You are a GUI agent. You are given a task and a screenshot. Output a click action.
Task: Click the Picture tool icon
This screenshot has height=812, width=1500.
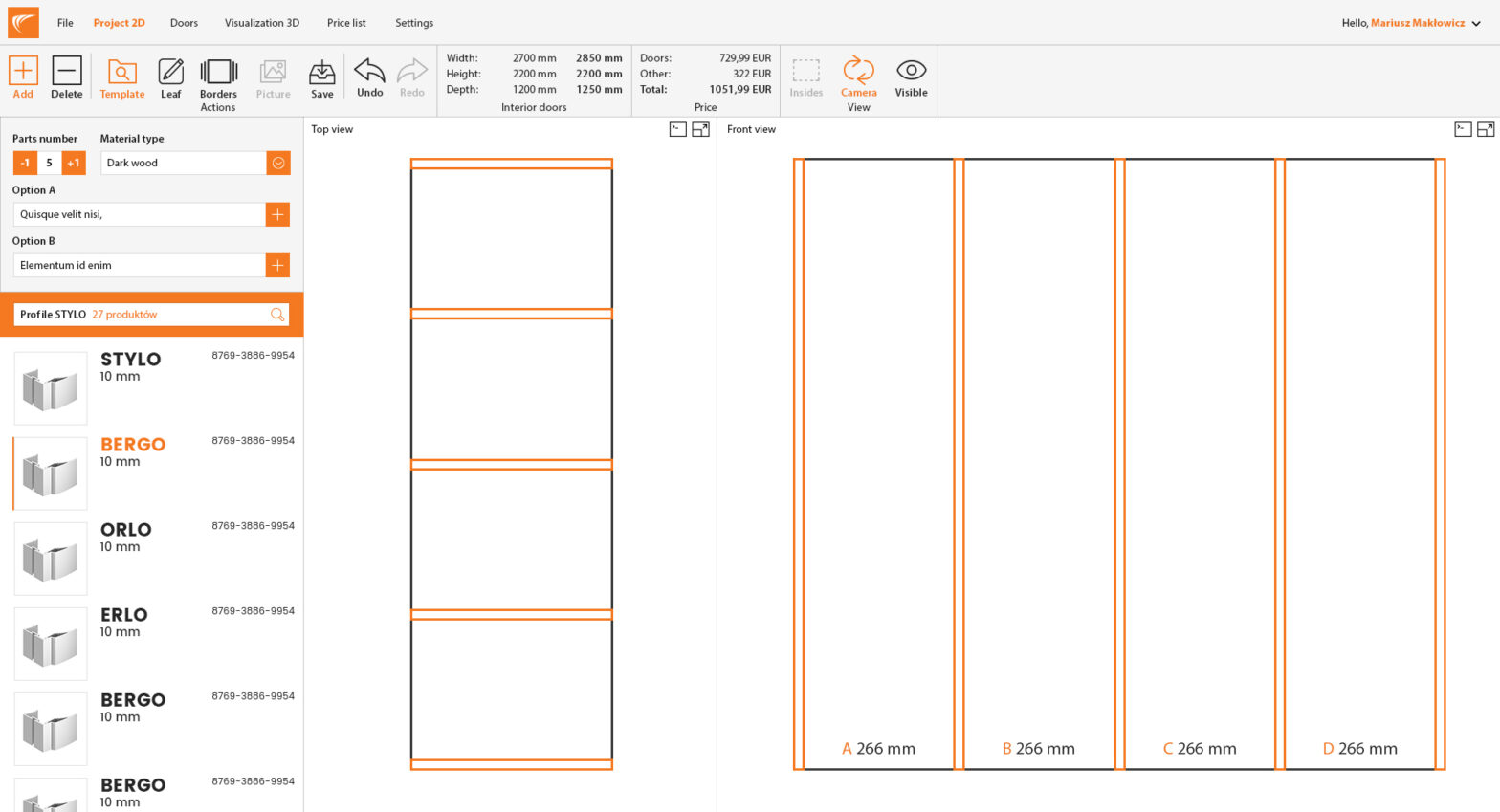[273, 72]
